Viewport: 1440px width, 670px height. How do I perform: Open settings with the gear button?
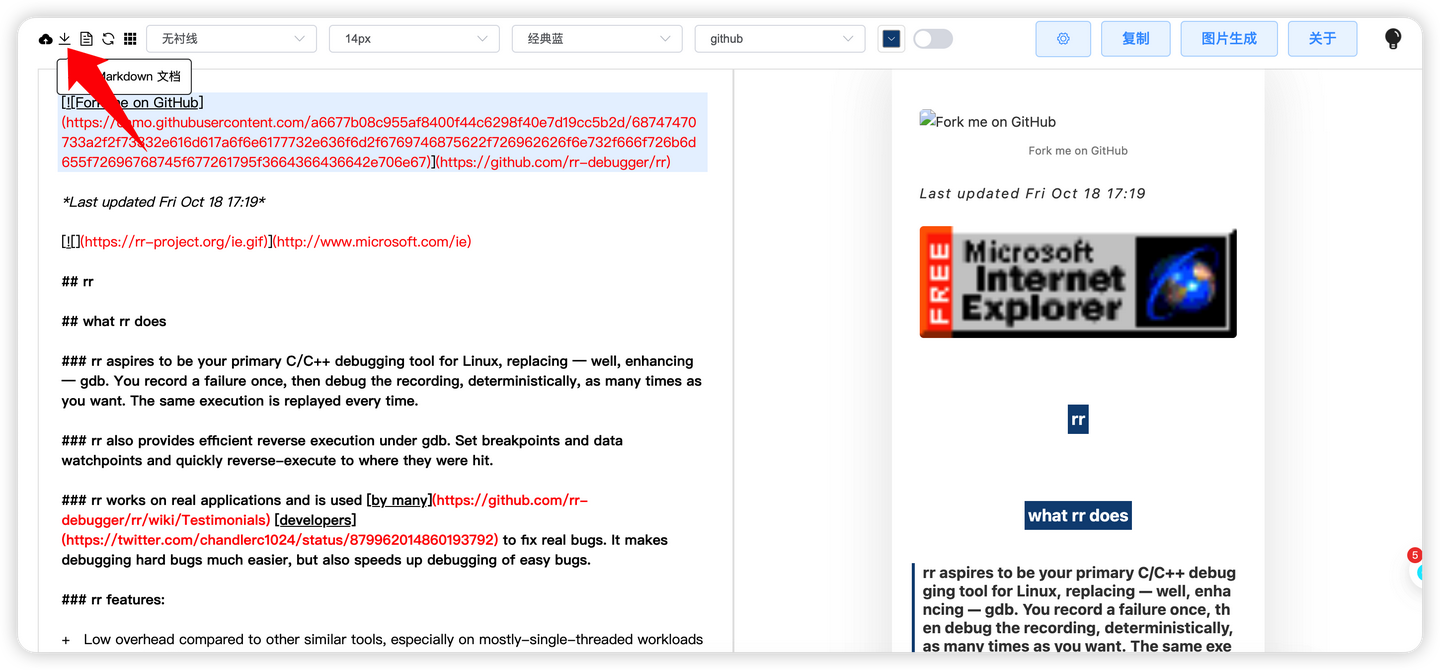pyautogui.click(x=1063, y=39)
